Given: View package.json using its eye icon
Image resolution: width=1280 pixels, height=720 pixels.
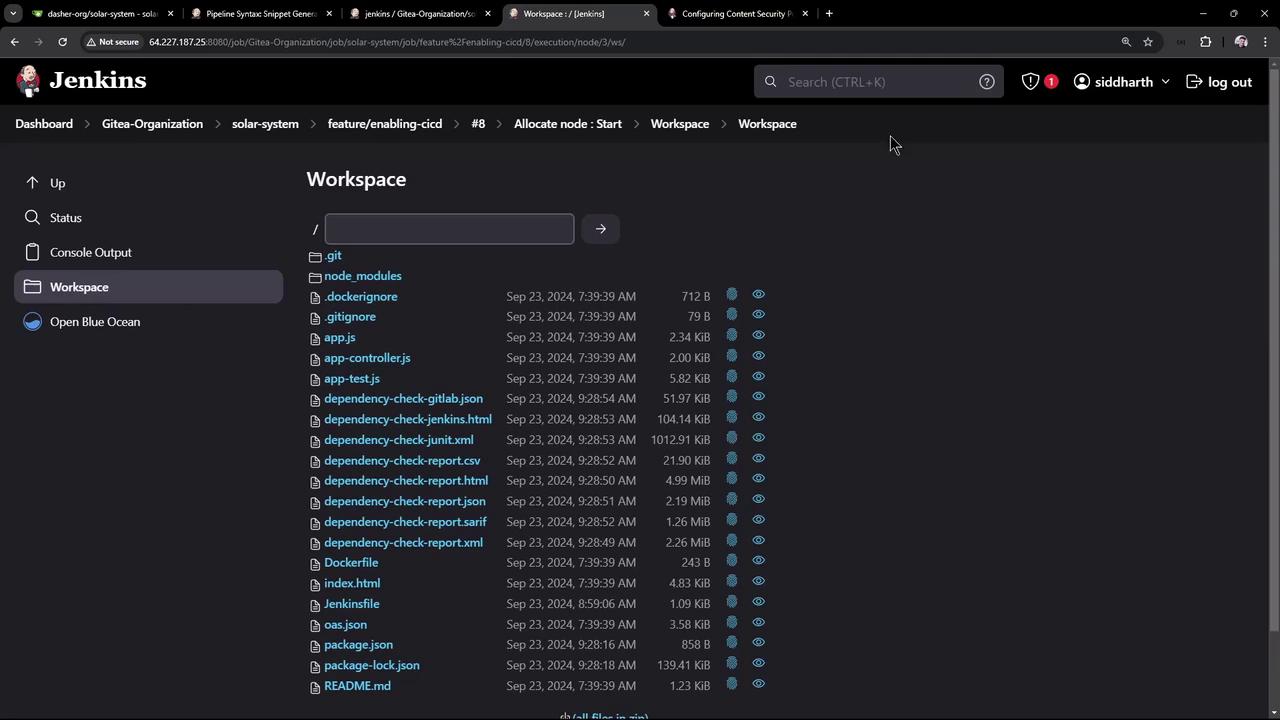Looking at the screenshot, I should click(758, 643).
